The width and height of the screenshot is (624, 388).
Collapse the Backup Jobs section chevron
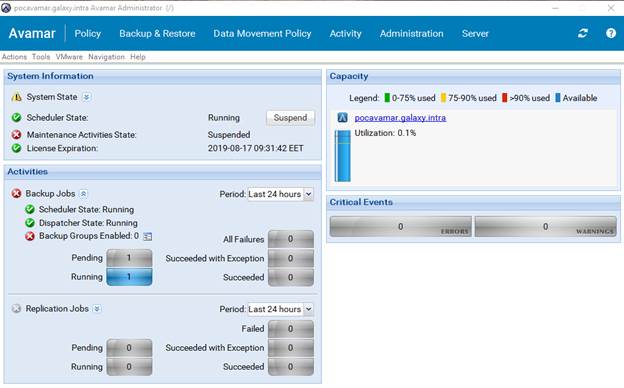point(83,194)
